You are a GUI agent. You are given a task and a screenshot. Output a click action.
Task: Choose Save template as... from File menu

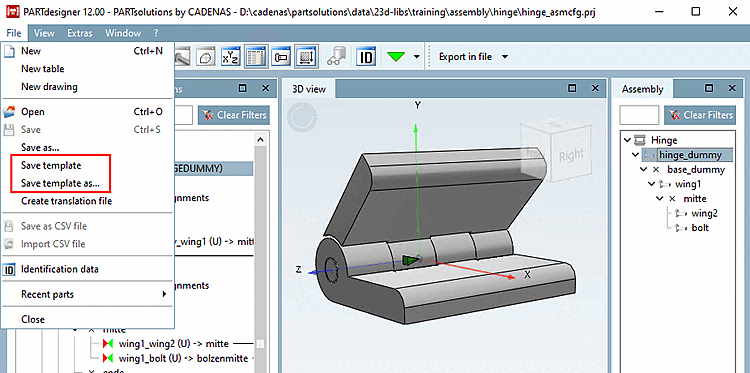click(60, 183)
